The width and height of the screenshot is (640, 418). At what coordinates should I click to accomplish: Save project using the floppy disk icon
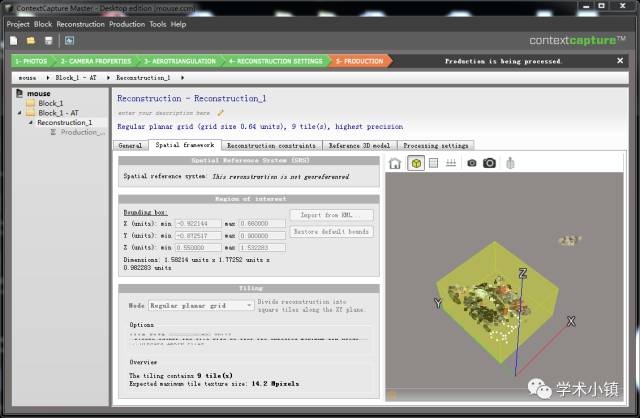click(49, 40)
